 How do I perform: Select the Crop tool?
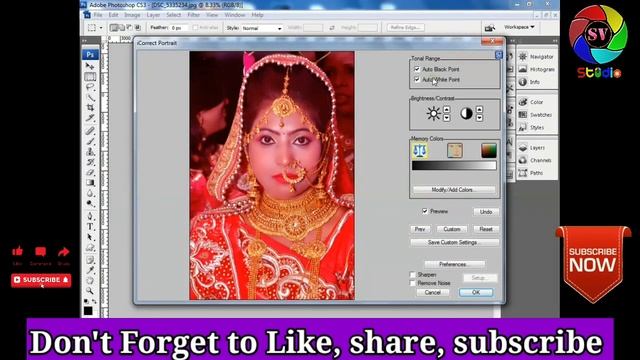(90, 108)
